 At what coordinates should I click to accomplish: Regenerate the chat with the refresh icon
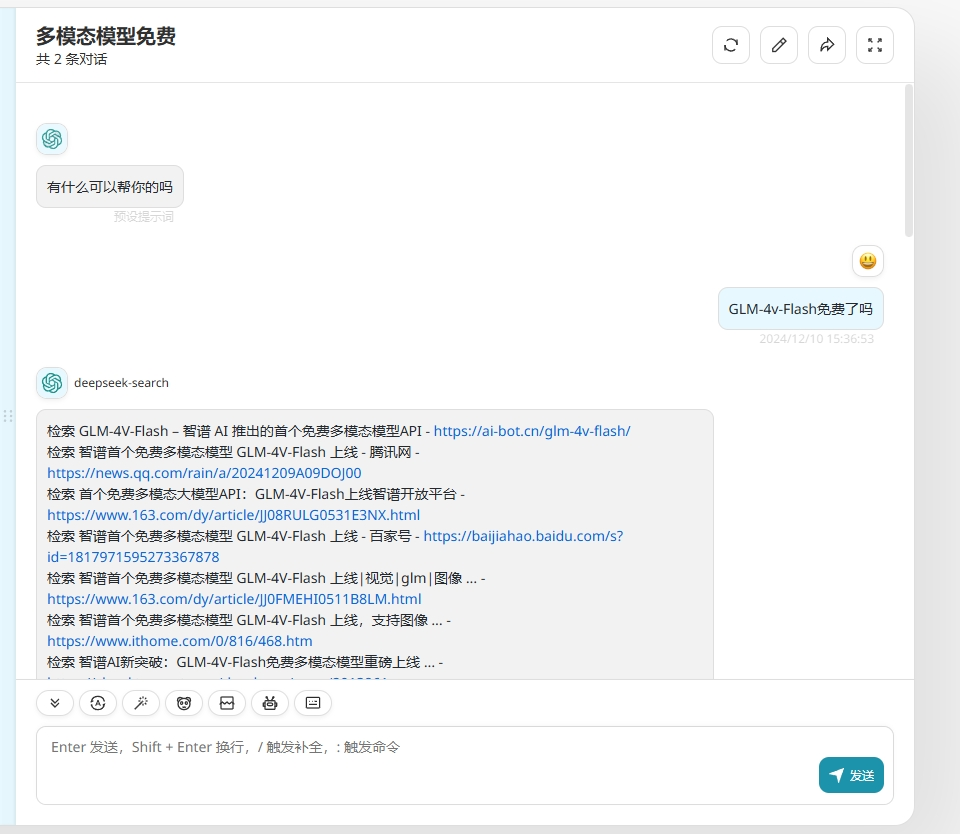click(731, 44)
